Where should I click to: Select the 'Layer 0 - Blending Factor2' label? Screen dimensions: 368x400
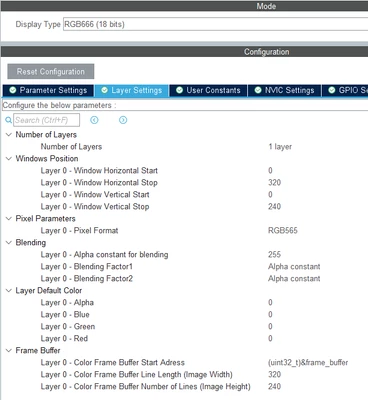87,279
